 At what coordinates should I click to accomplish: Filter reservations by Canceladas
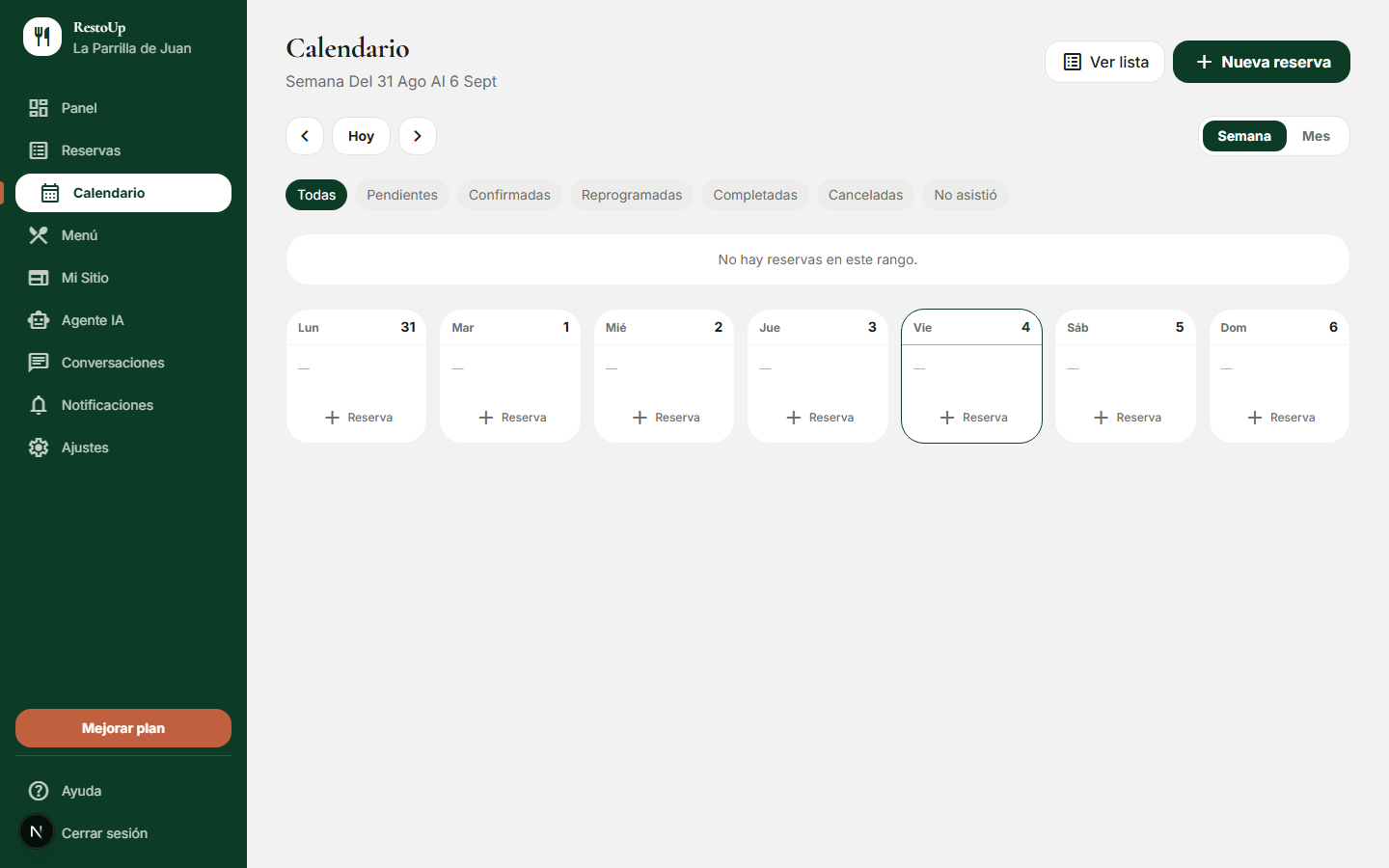(865, 195)
